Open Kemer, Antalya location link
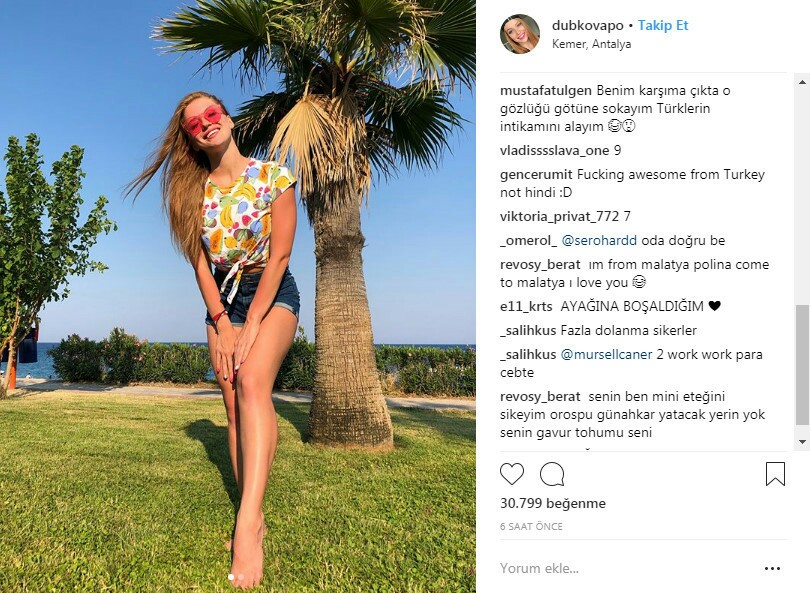The width and height of the screenshot is (810, 593). click(591, 44)
